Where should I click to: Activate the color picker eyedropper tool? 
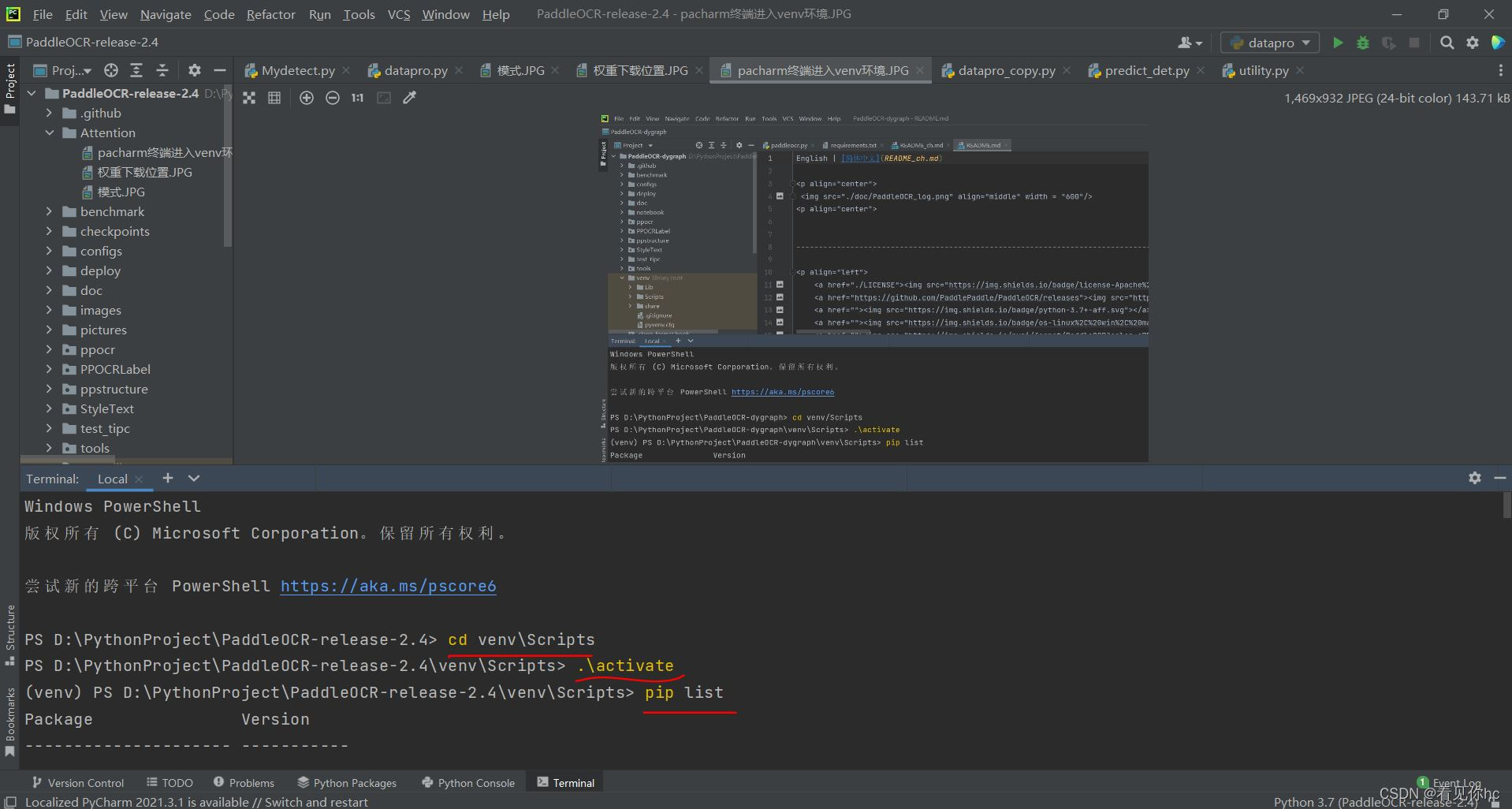click(410, 98)
